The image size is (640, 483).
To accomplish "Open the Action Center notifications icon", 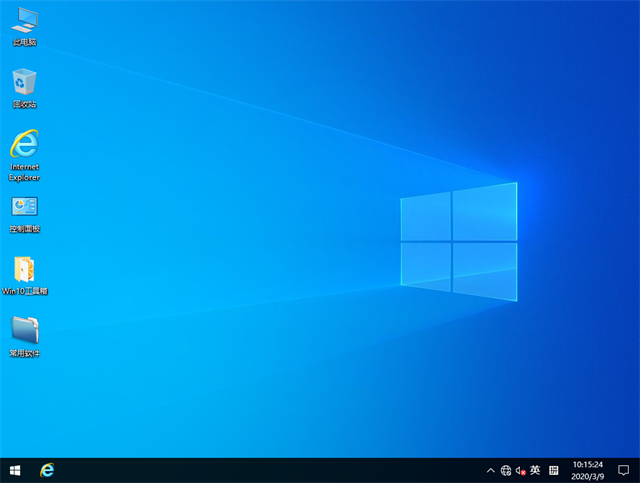I will click(x=623, y=470).
